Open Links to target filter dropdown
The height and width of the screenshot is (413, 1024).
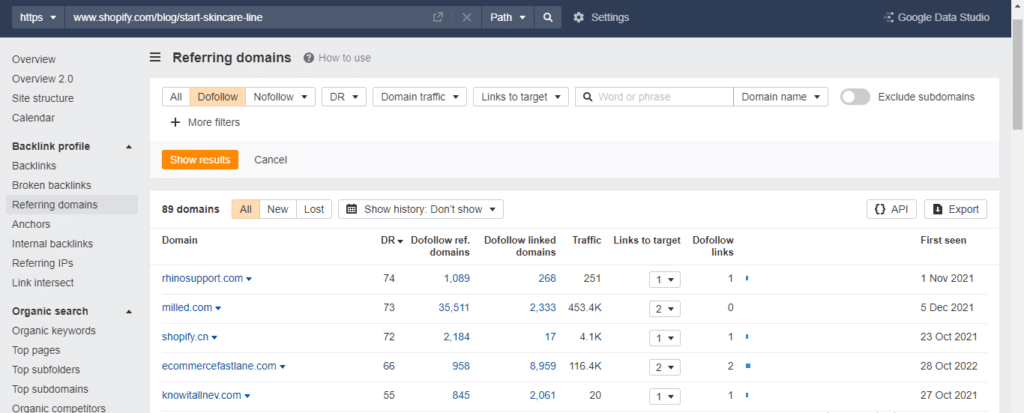click(x=521, y=97)
